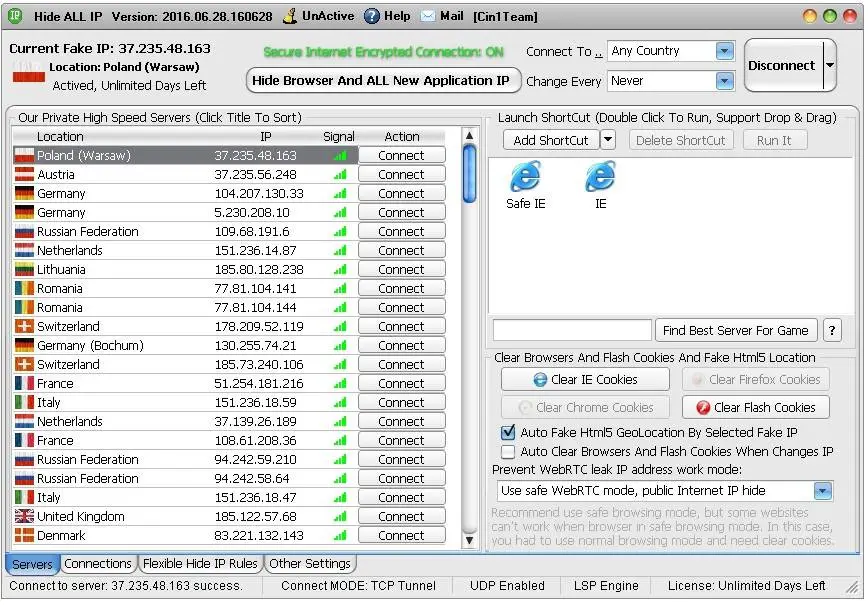Screen dimensions: 868x605
Task: Click the signal bars for 109.68.191.6
Action: coord(340,232)
